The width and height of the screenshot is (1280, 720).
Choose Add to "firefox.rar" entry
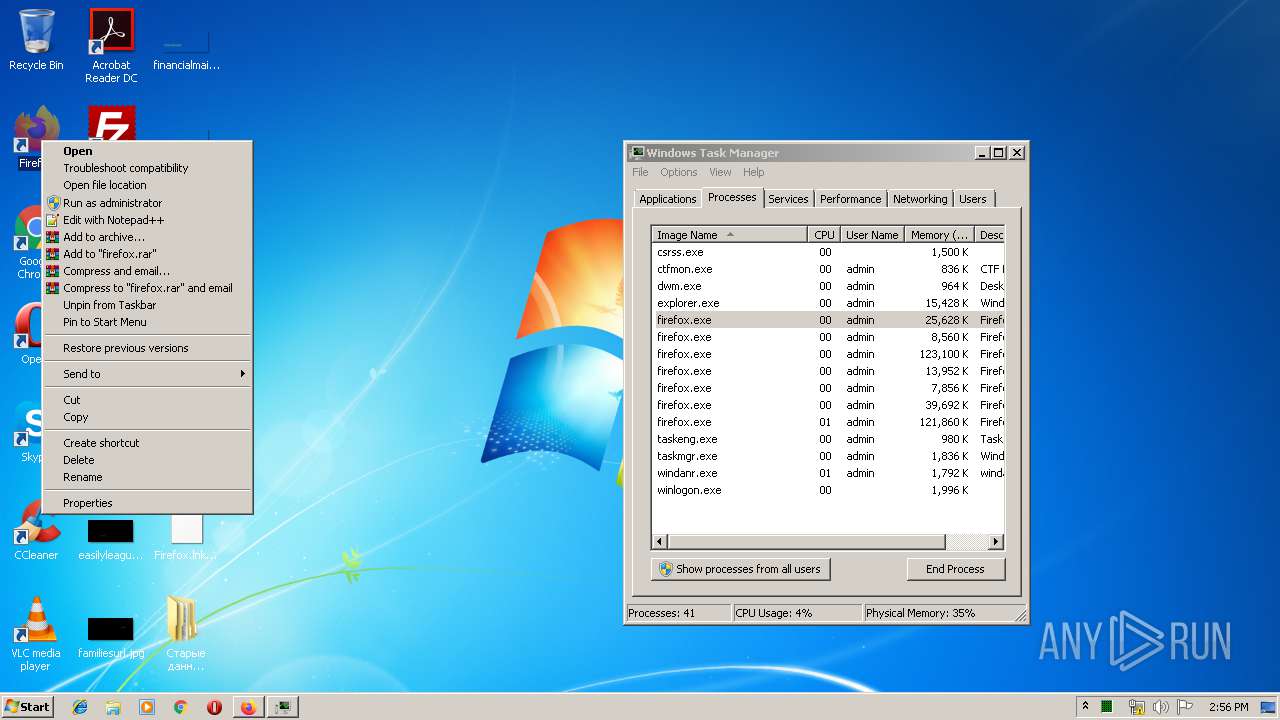pos(147,254)
